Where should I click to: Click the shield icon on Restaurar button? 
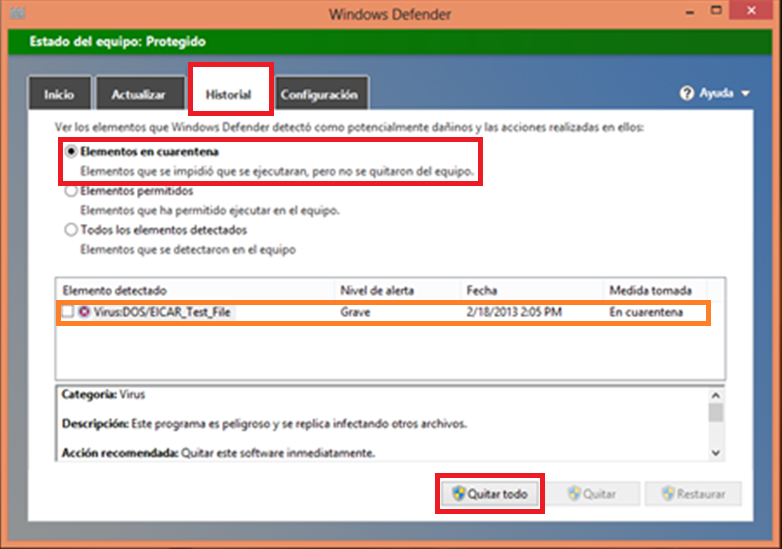coord(667,494)
